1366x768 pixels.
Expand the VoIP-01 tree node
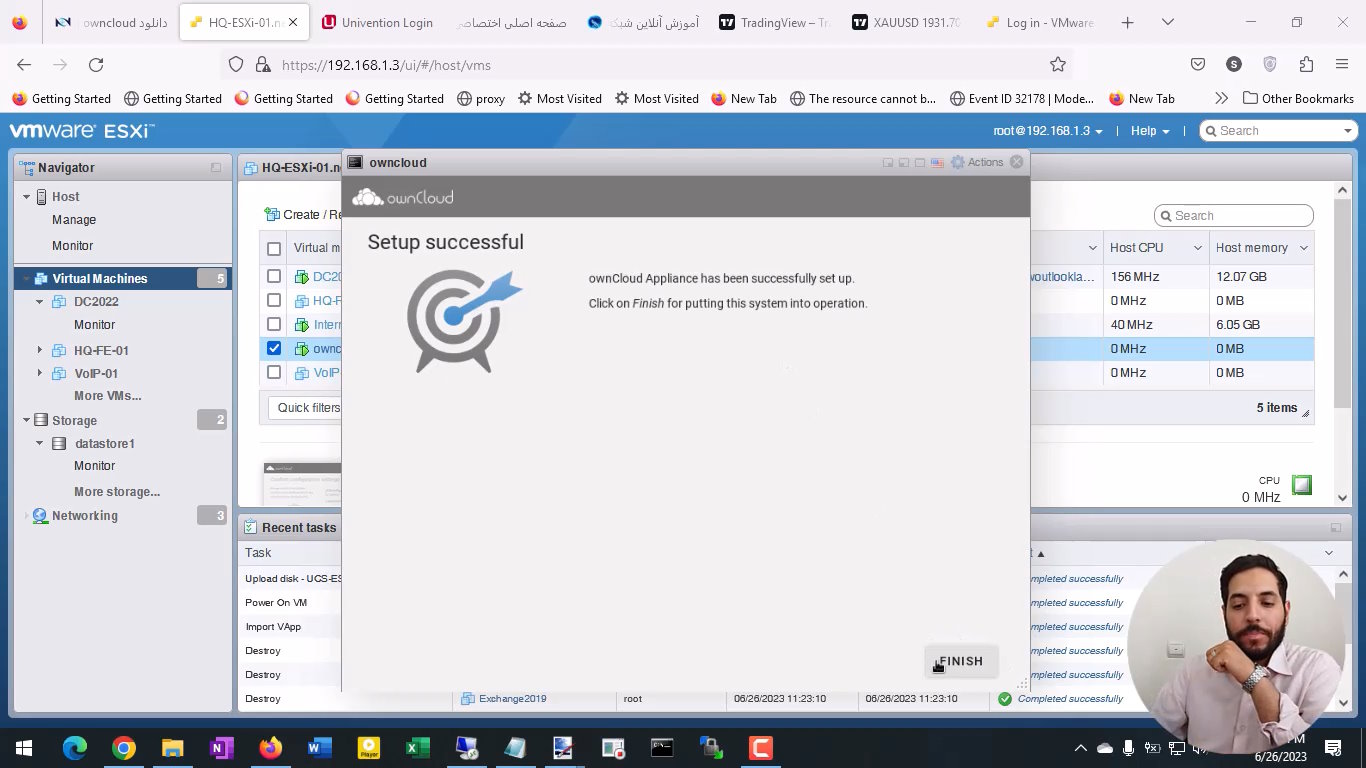pos(40,373)
